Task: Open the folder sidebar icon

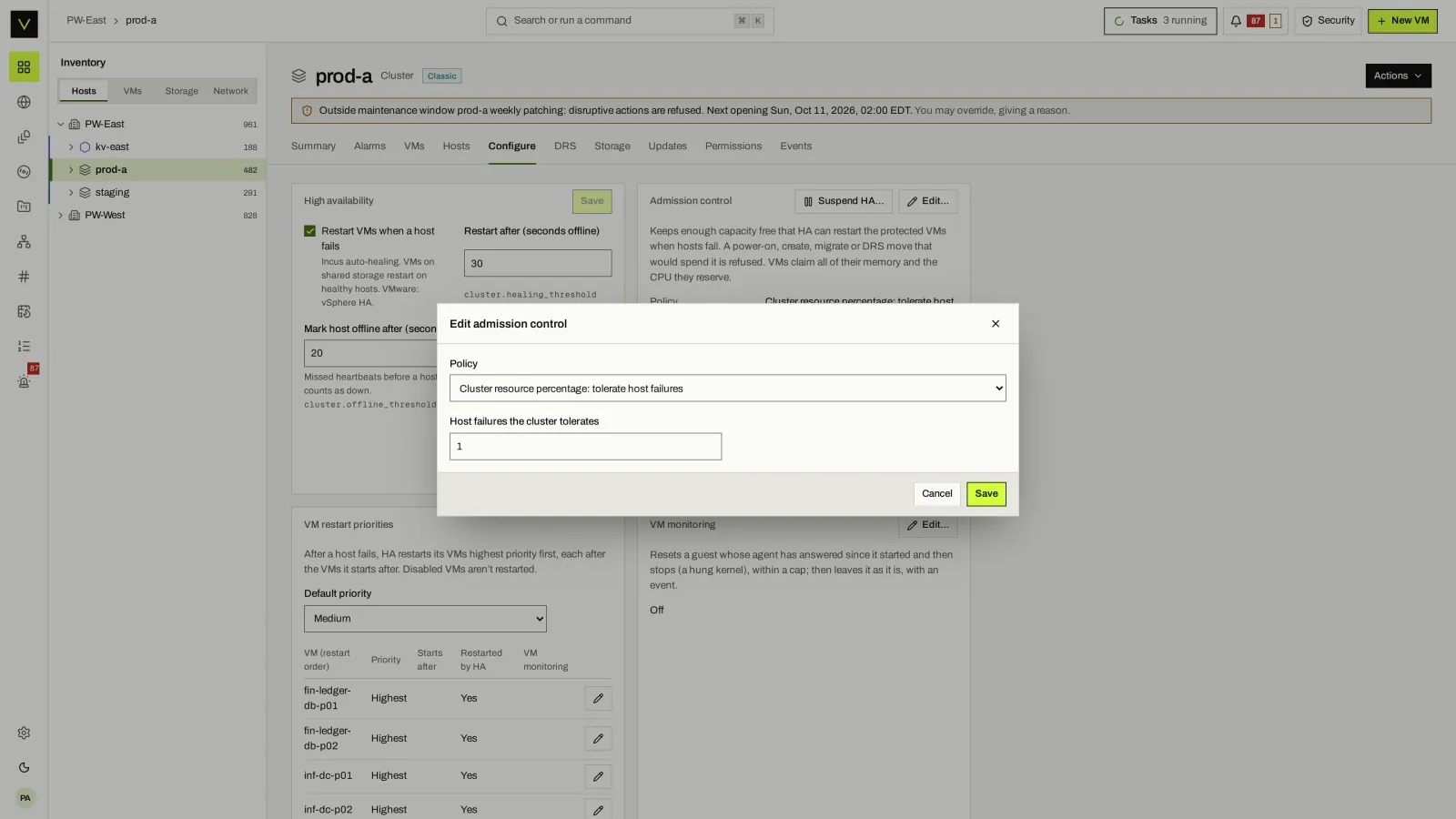Action: [x=24, y=207]
